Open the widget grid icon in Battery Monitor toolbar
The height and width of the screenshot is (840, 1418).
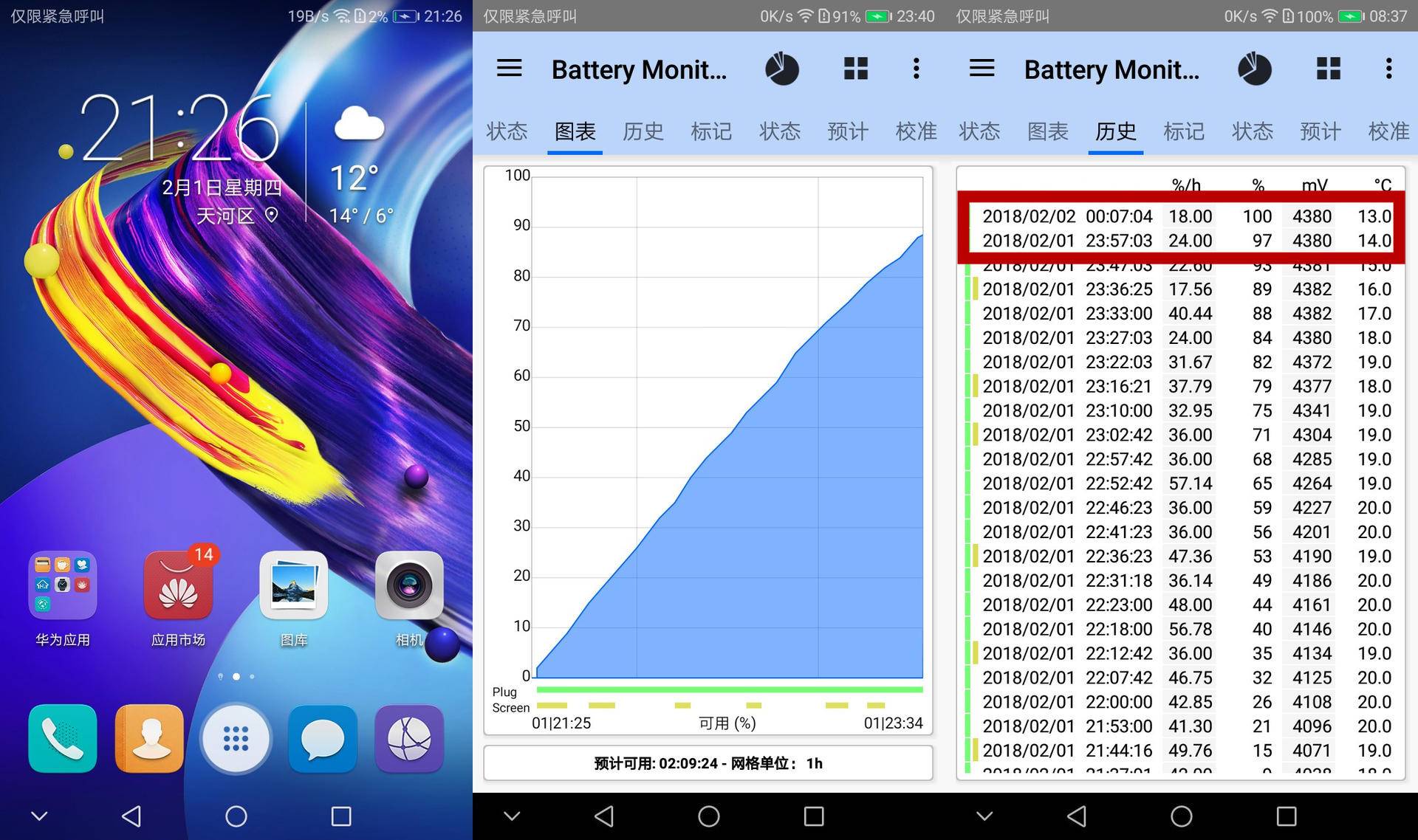pos(855,69)
